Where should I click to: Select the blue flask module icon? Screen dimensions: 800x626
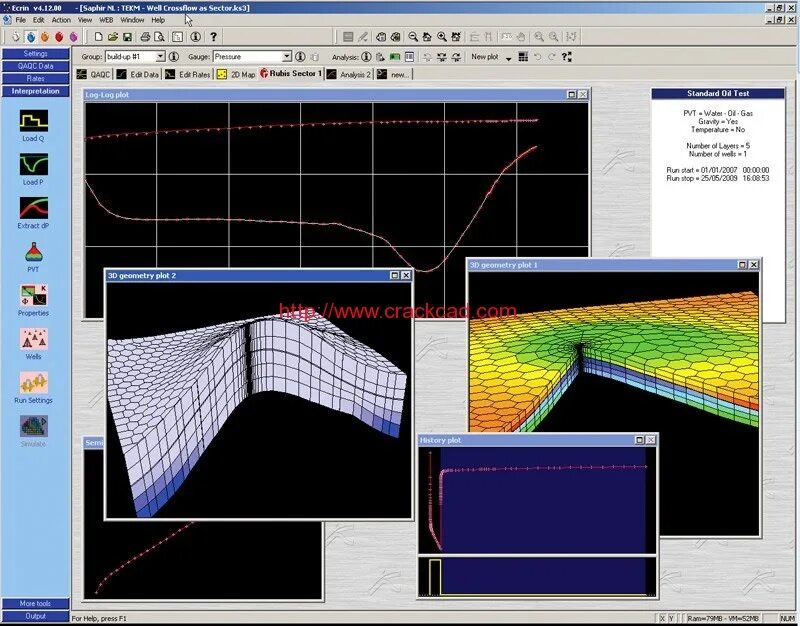click(x=31, y=37)
